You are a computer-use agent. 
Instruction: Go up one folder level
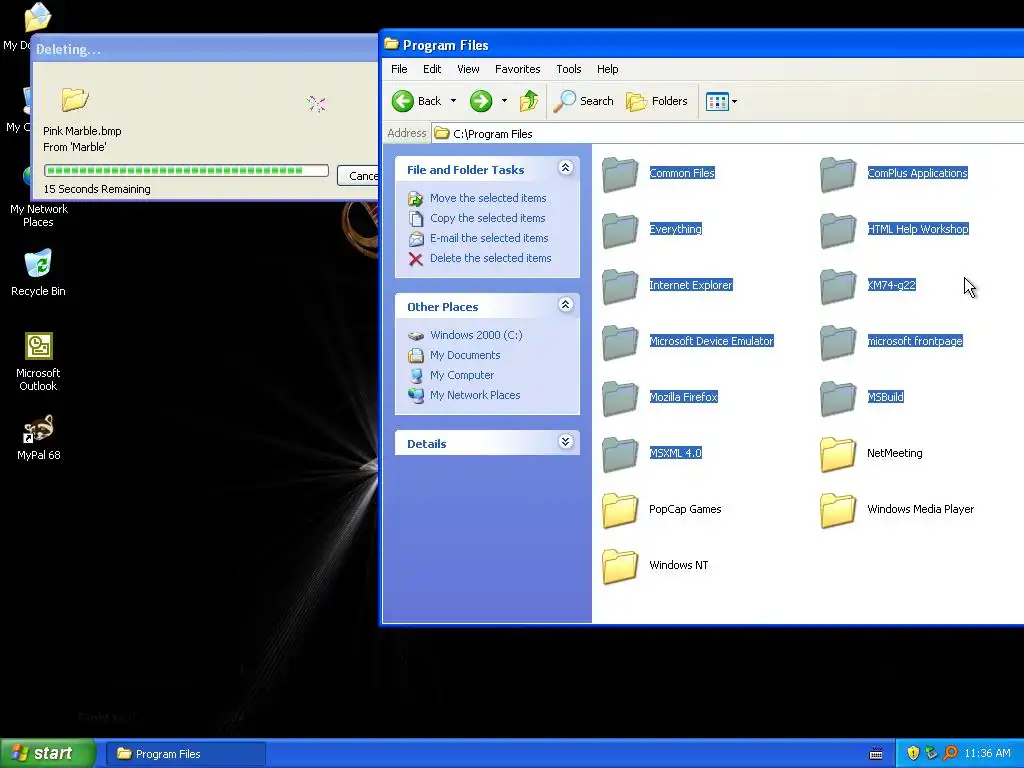pyautogui.click(x=529, y=101)
